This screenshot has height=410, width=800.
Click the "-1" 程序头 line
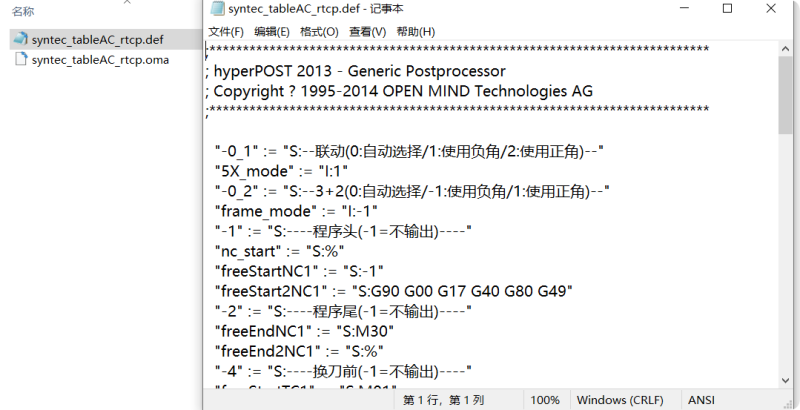(x=343, y=232)
